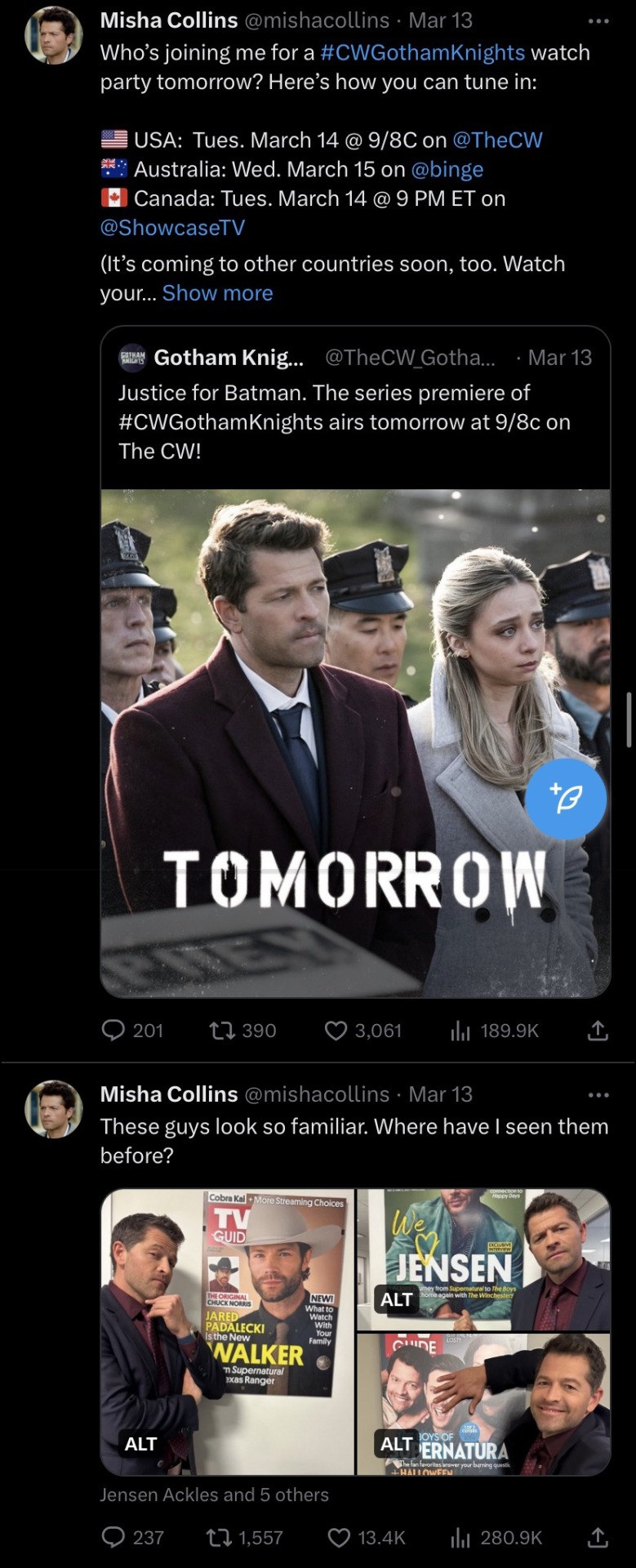The image size is (636, 1568).
Task: Open Misha Collins avatar on first tweet
Action: (x=54, y=37)
